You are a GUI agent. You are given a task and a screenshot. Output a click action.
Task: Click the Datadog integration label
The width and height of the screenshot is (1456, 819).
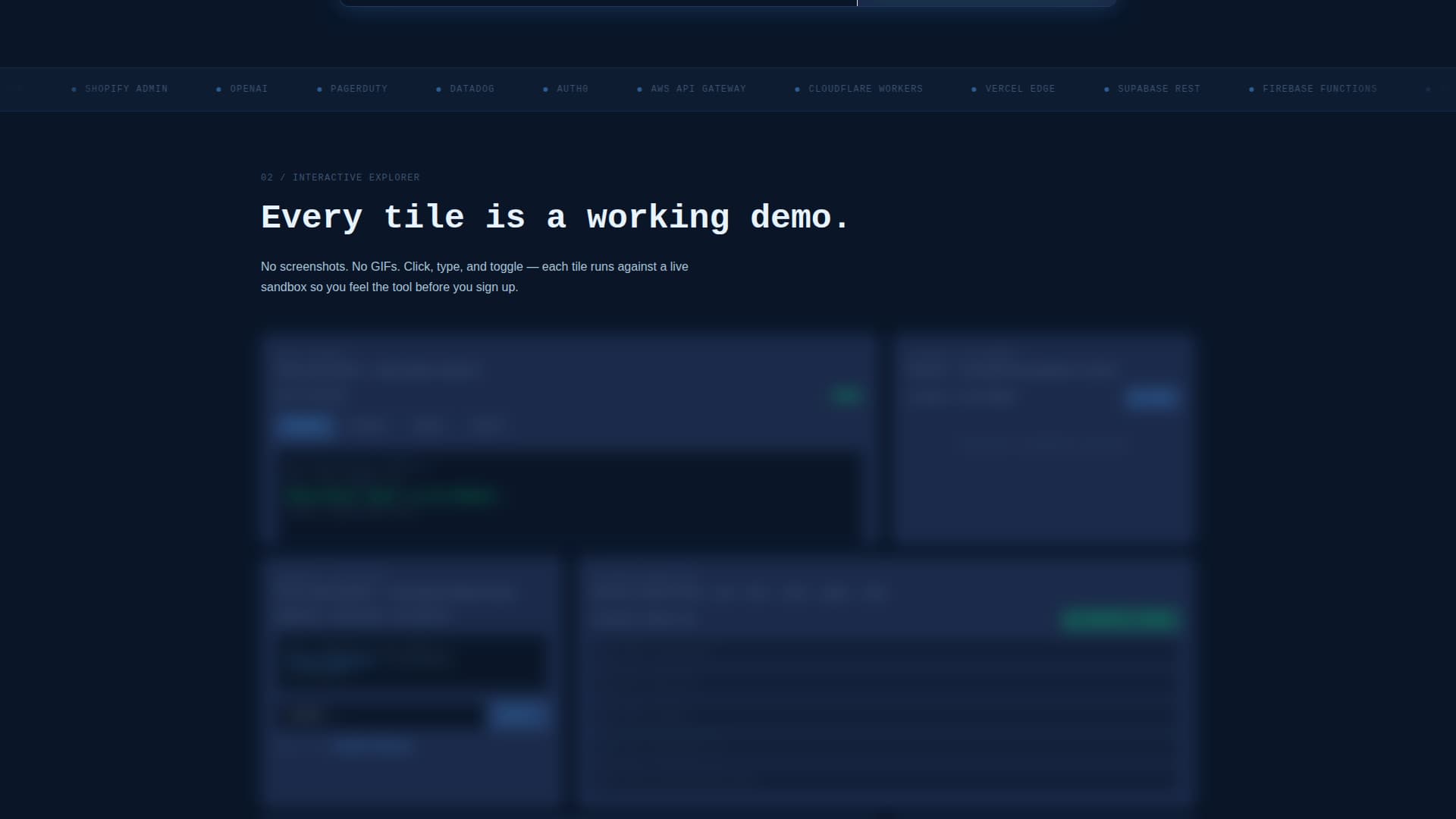coord(472,89)
